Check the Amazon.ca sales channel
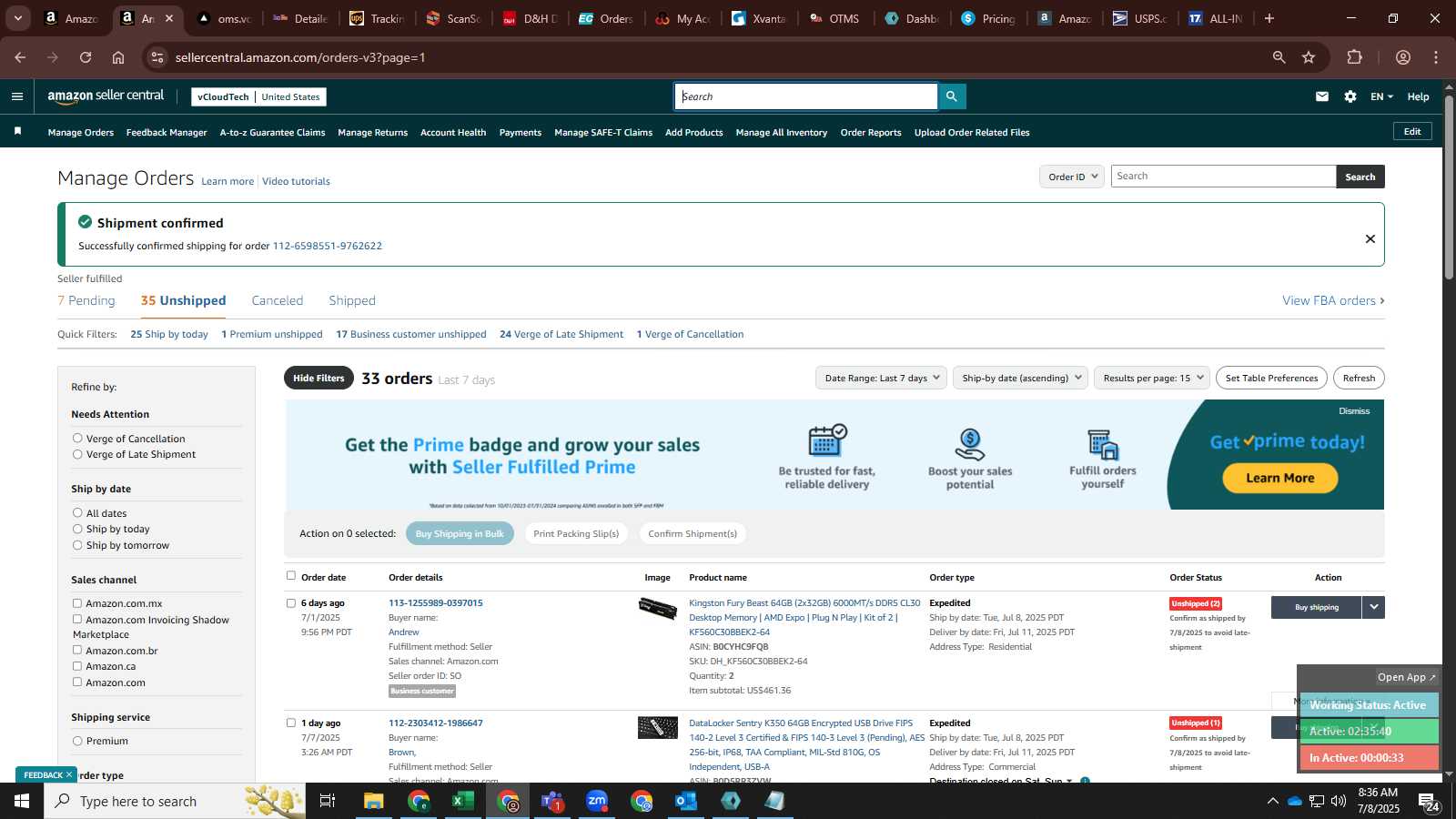This screenshot has width=1456, height=819. (x=77, y=665)
